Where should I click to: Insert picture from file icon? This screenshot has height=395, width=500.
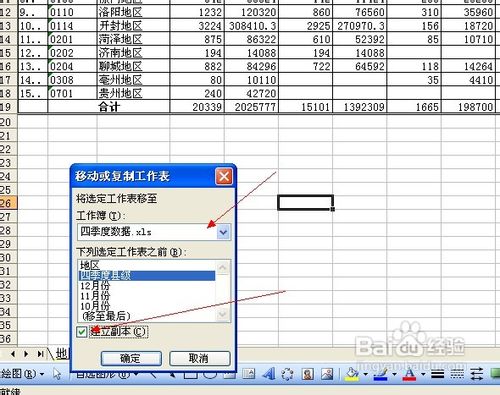[x=327, y=374]
